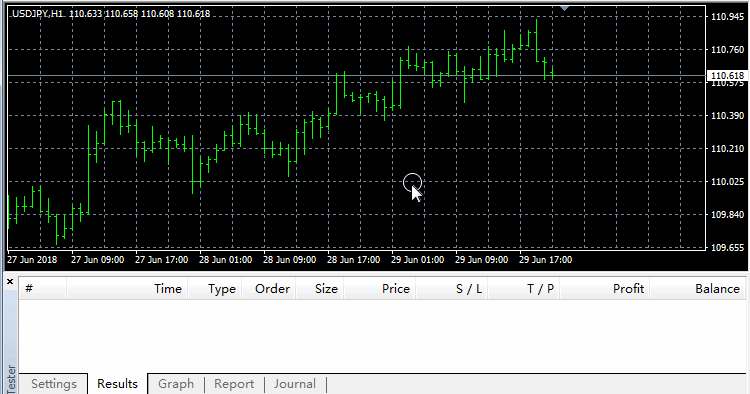Click the Time column header

pyautogui.click(x=127, y=289)
